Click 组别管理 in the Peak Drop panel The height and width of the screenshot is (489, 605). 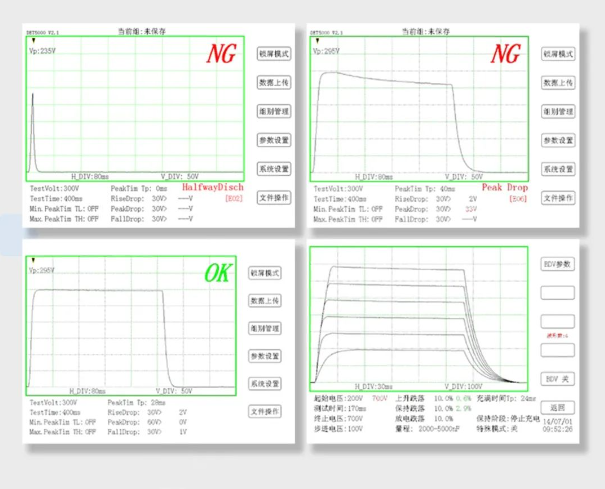pyautogui.click(x=558, y=112)
